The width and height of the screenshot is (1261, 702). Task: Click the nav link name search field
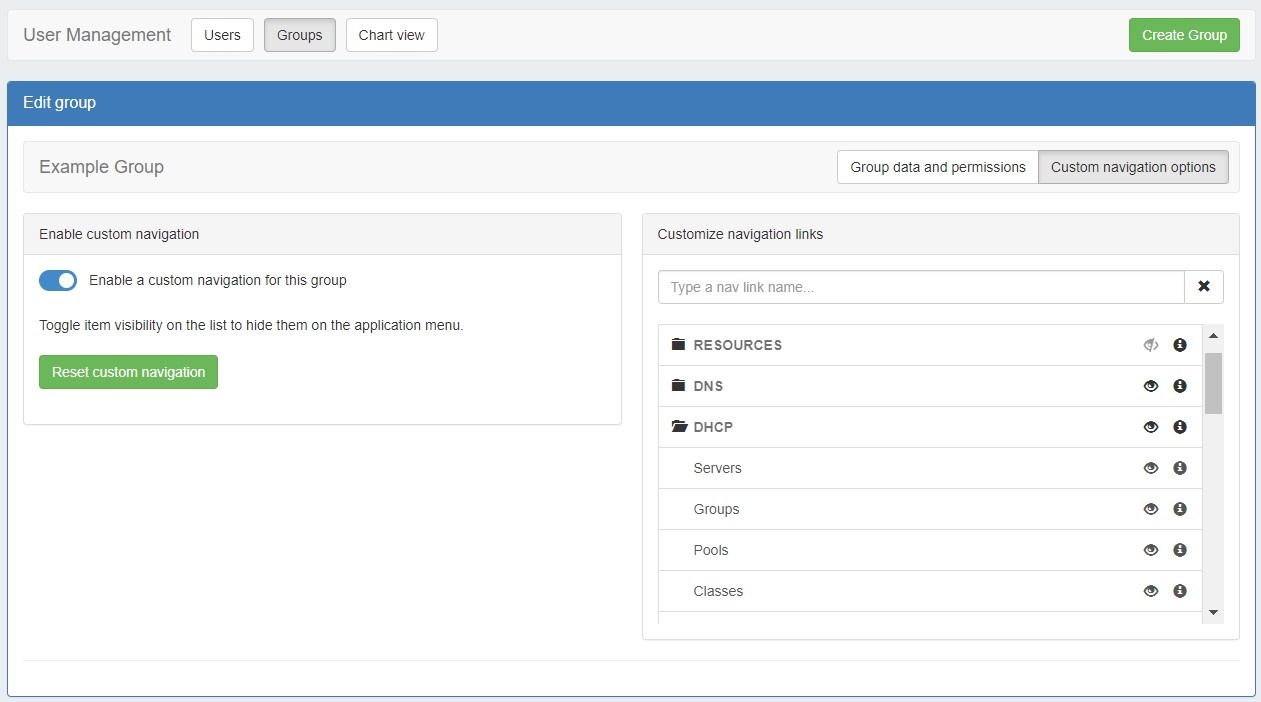click(x=920, y=287)
